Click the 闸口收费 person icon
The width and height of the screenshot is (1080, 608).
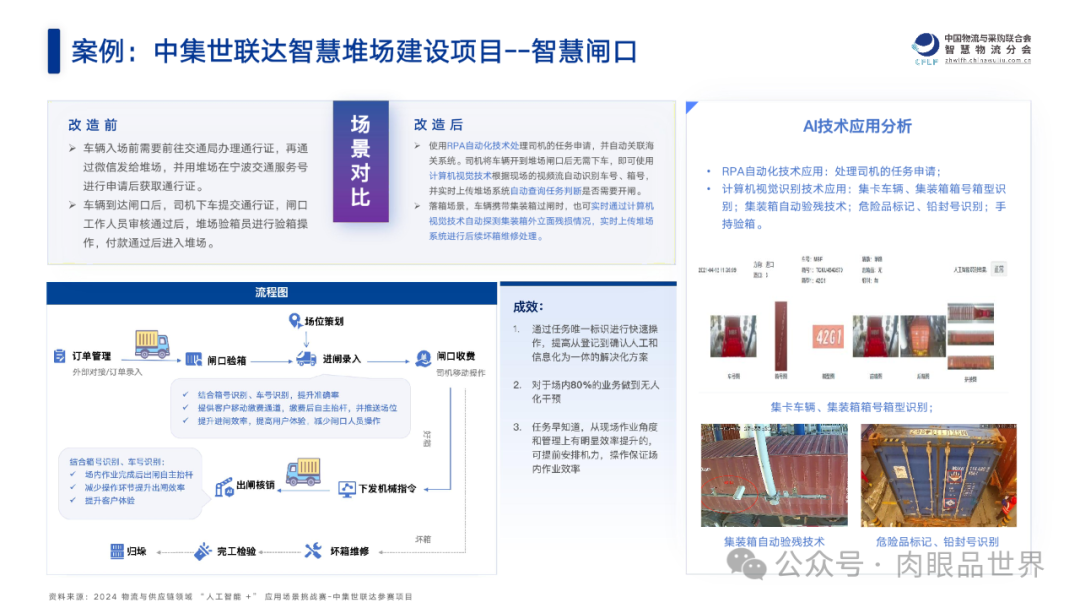coord(423,357)
